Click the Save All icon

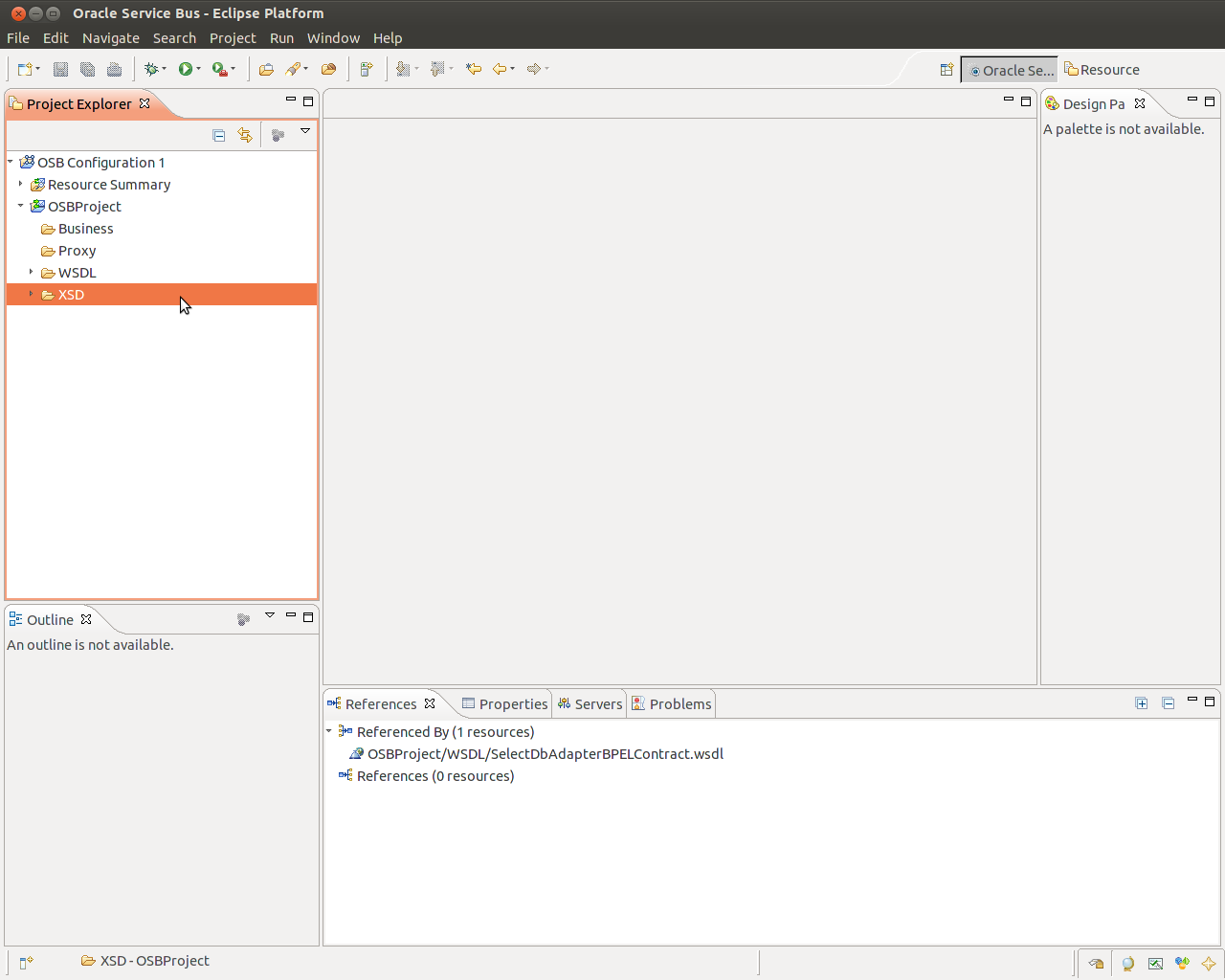coord(87,69)
